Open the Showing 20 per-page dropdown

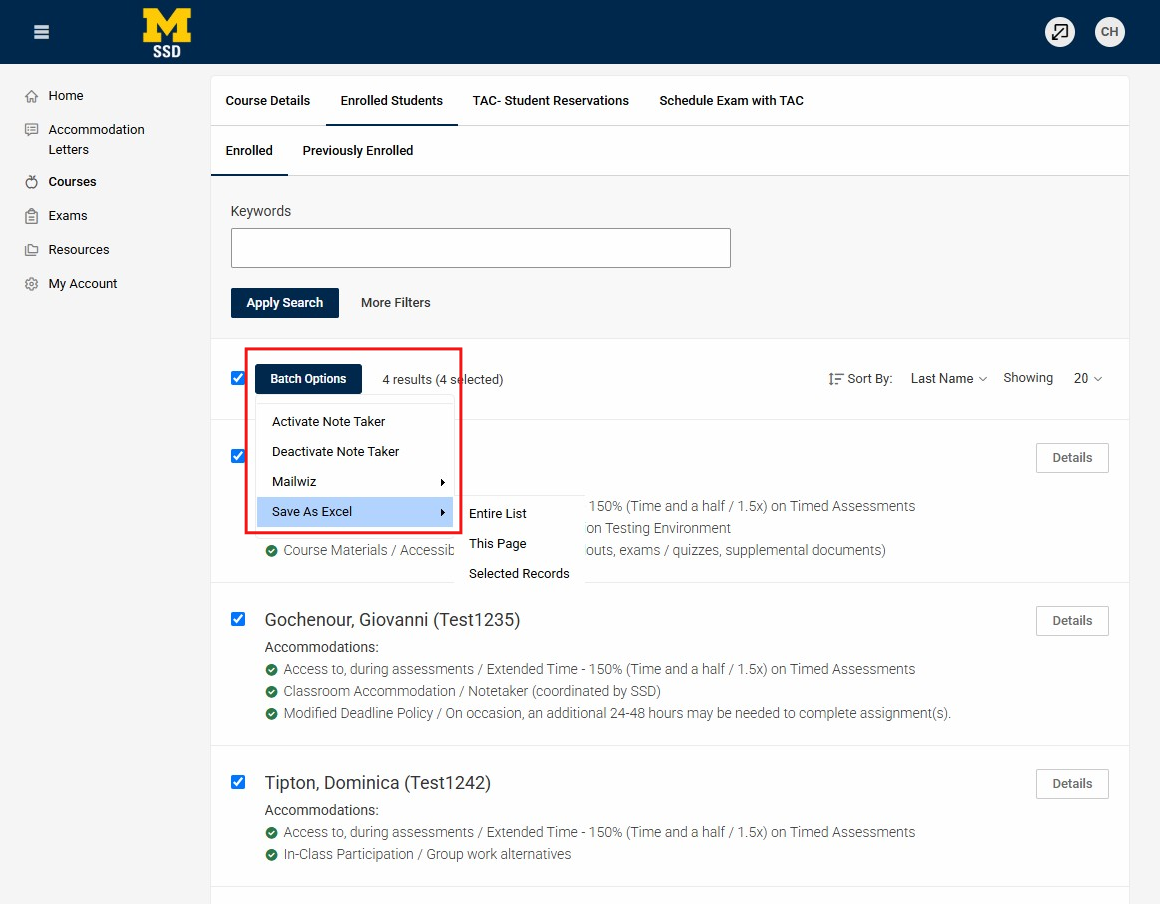pos(1088,379)
